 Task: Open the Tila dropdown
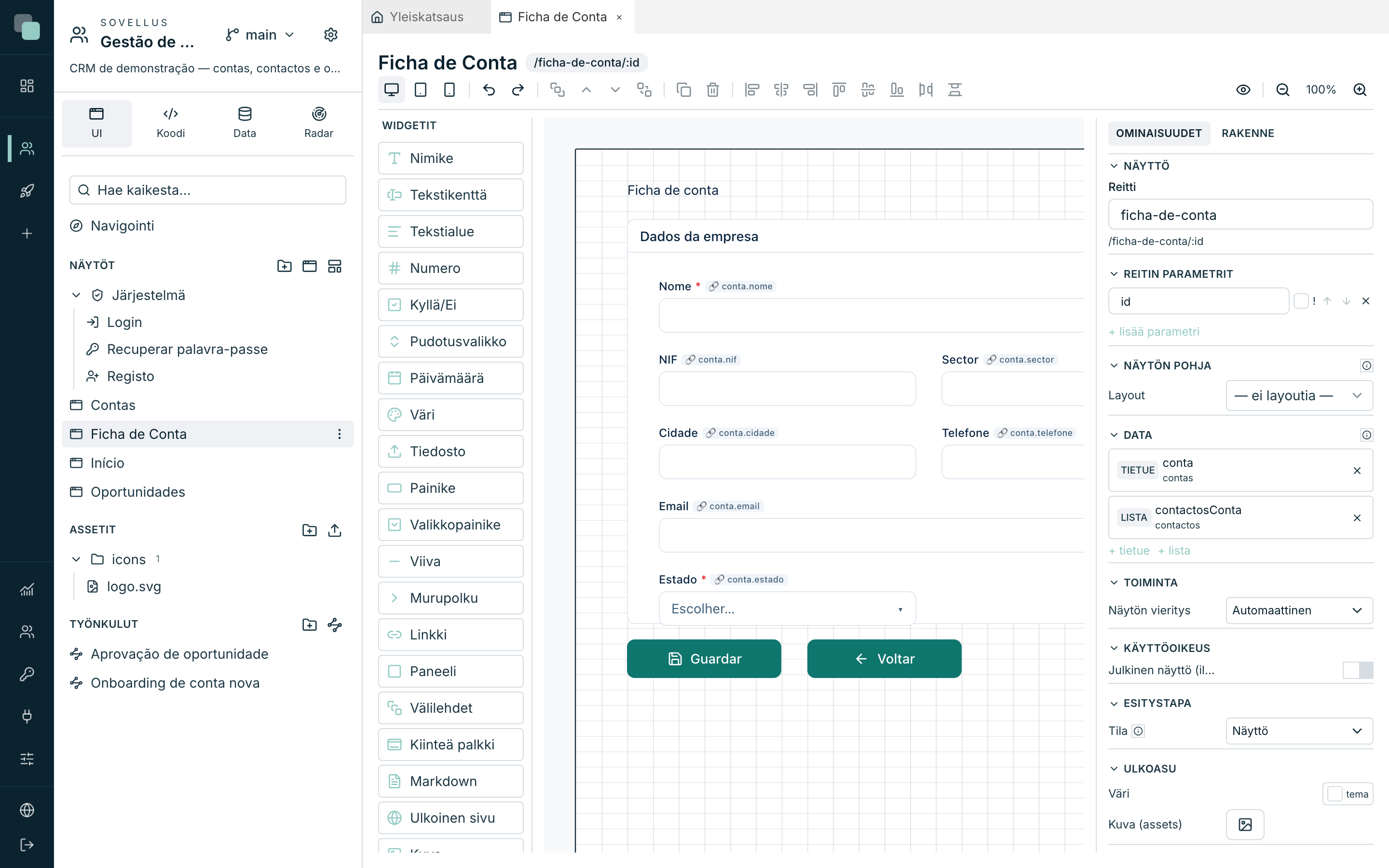pos(1299,731)
